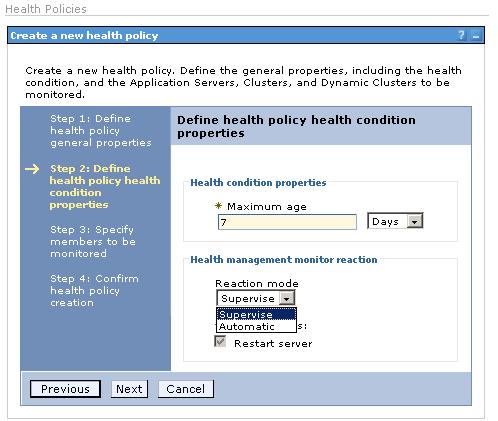Focus the Maximum age input field
The image size is (498, 421).
click(x=287, y=222)
